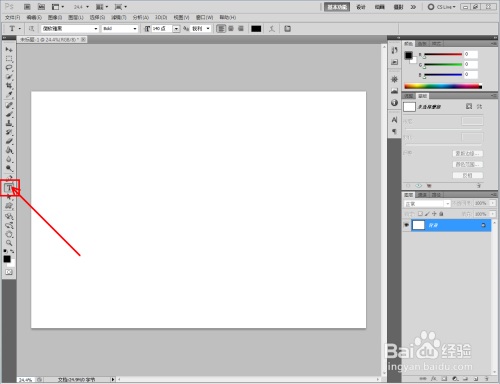This screenshot has width=500, height=384.
Task: Open the Character panel icon
Action: (394, 120)
